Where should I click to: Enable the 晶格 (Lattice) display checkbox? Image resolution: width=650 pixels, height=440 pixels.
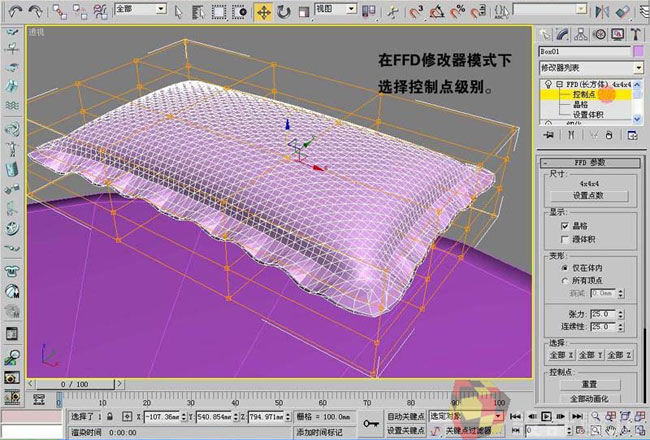pos(566,228)
